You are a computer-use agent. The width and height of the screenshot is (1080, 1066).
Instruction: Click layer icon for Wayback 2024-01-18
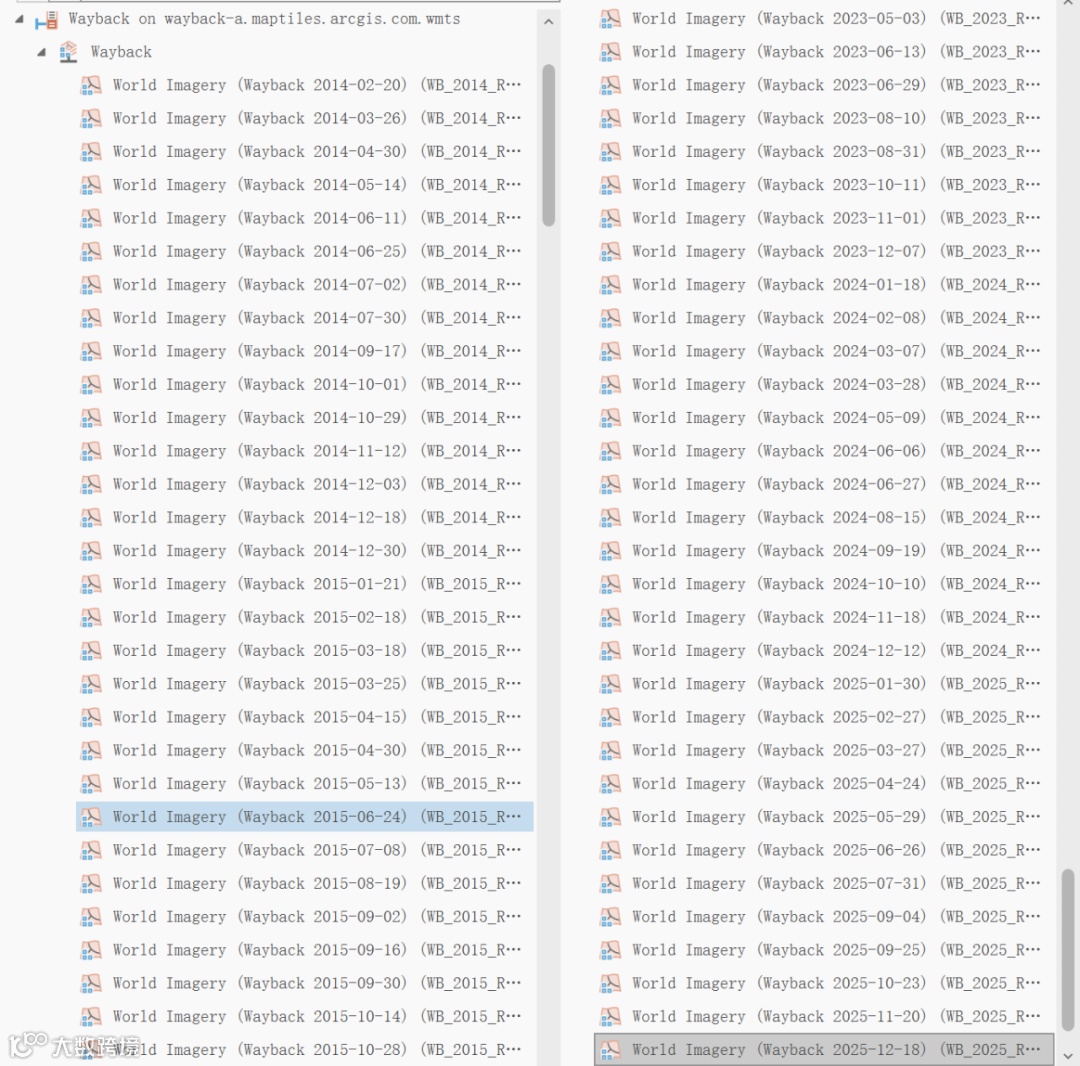610,285
